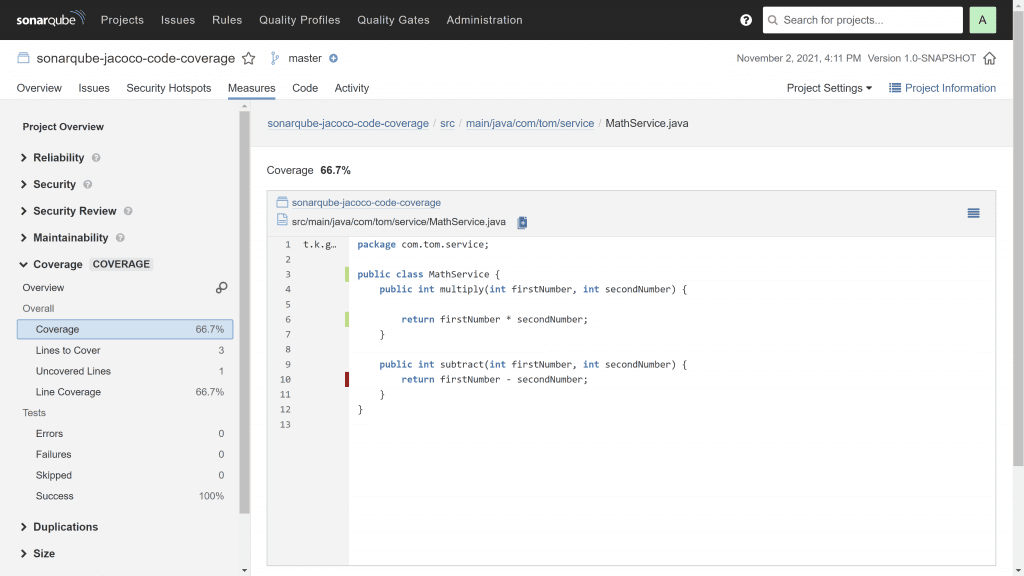
Task: Switch to the Issues project tab
Action: coord(94,88)
